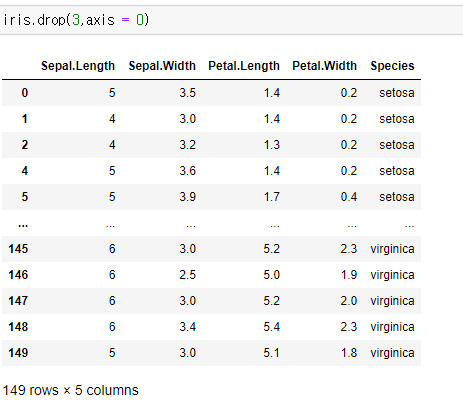This screenshot has height=402, width=463.
Task: Click setosa species in row 0
Action: [397, 93]
